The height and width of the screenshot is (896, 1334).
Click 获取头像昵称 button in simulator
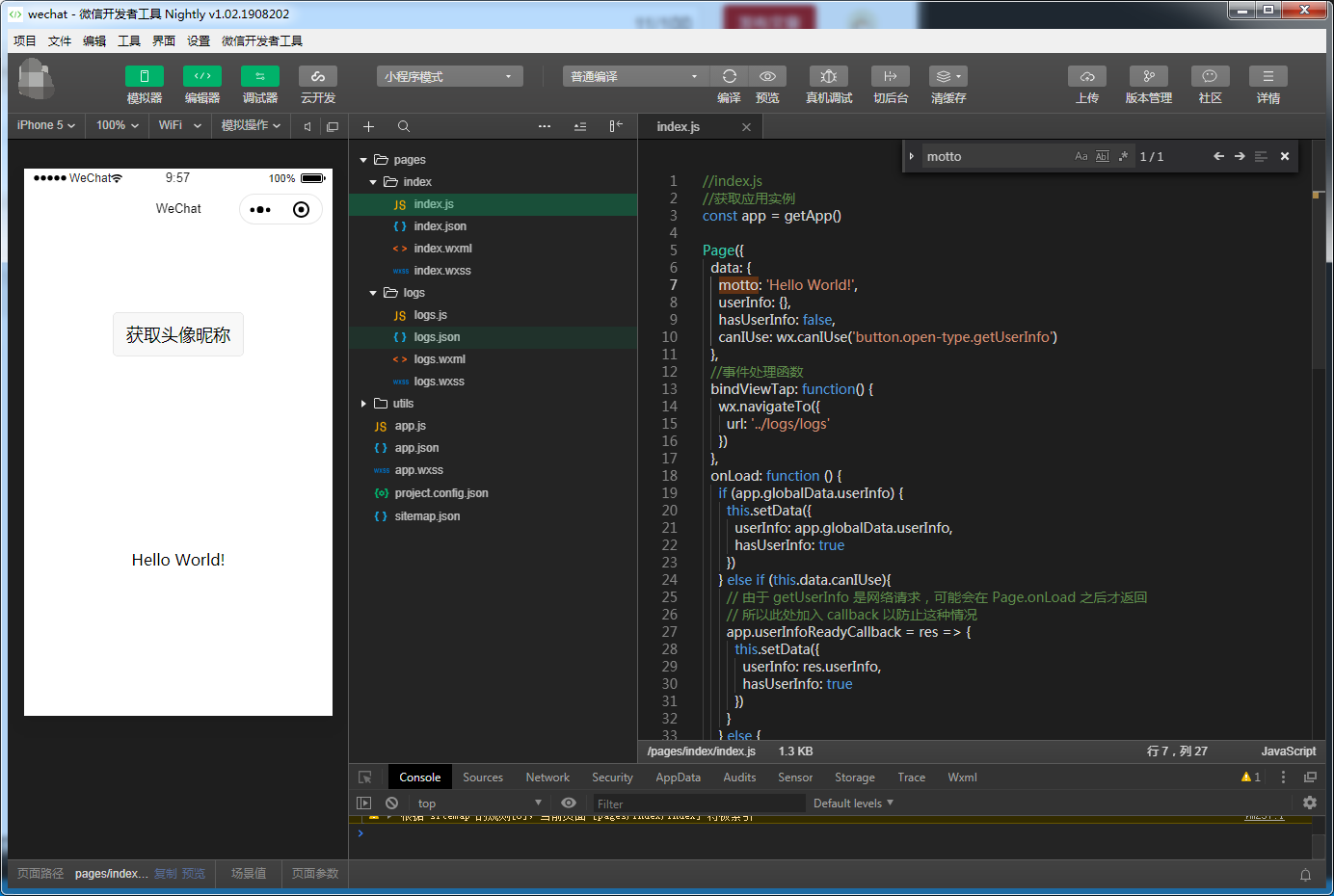click(178, 334)
